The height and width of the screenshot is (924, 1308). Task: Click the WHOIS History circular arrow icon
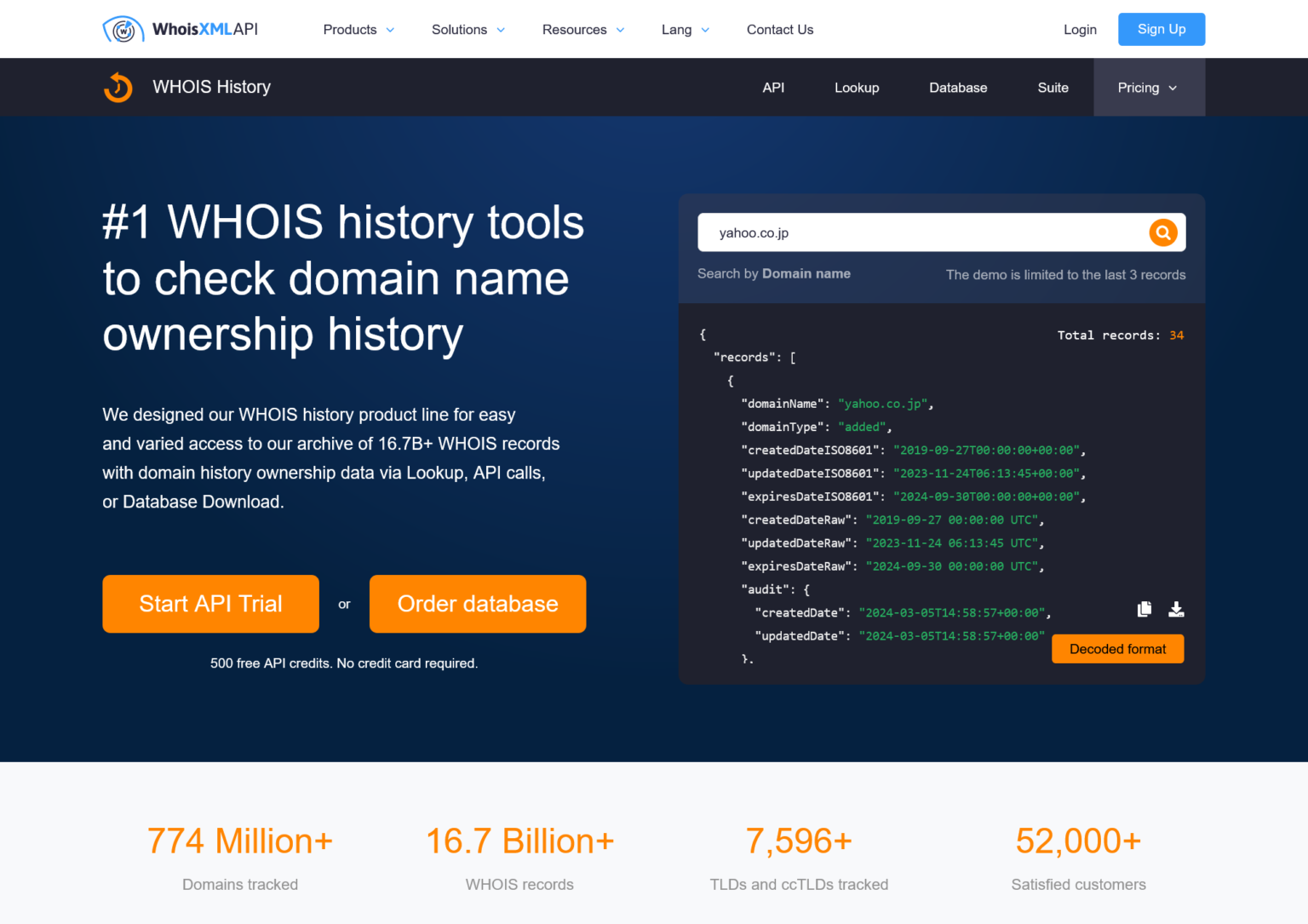(x=118, y=87)
